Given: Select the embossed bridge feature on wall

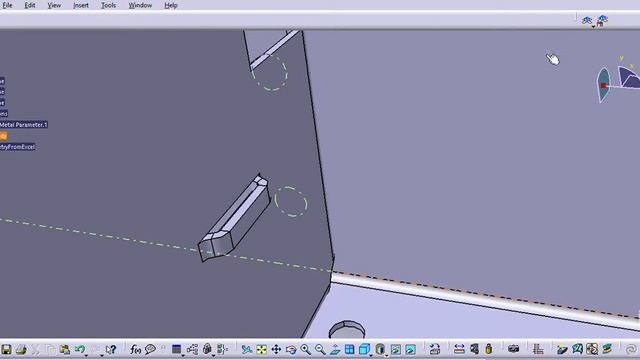Looking at the screenshot, I should point(234,218).
